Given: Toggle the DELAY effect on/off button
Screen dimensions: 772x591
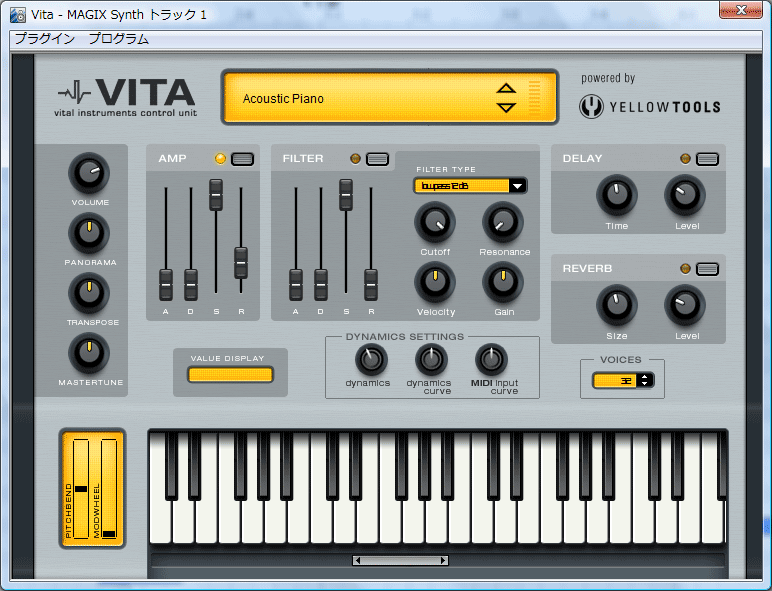Looking at the screenshot, I should tap(708, 159).
